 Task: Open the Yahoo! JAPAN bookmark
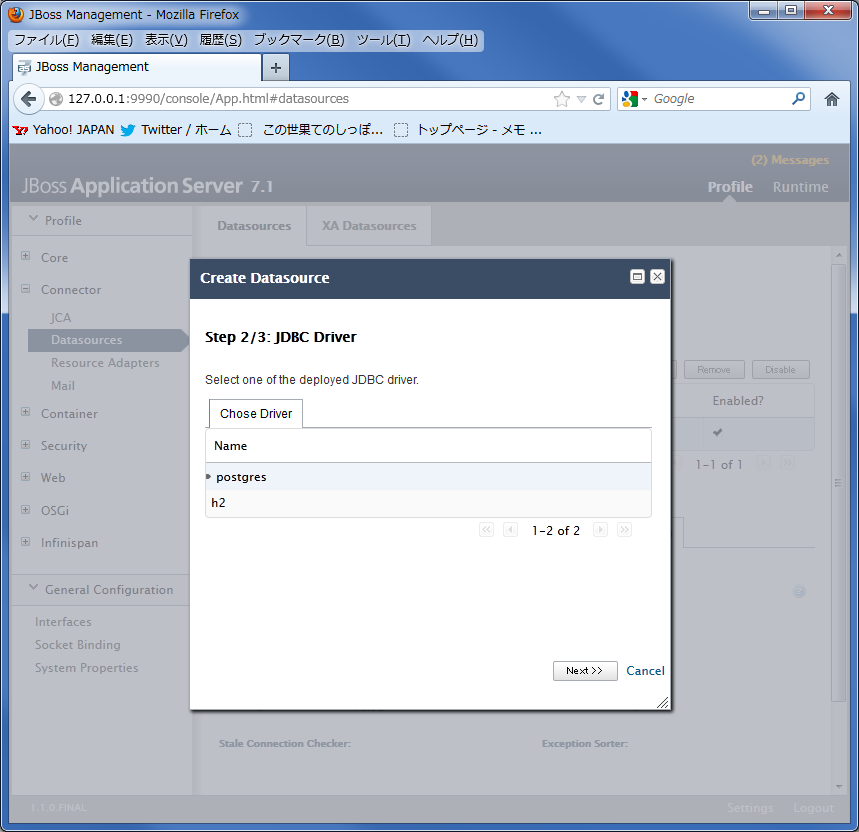point(64,130)
